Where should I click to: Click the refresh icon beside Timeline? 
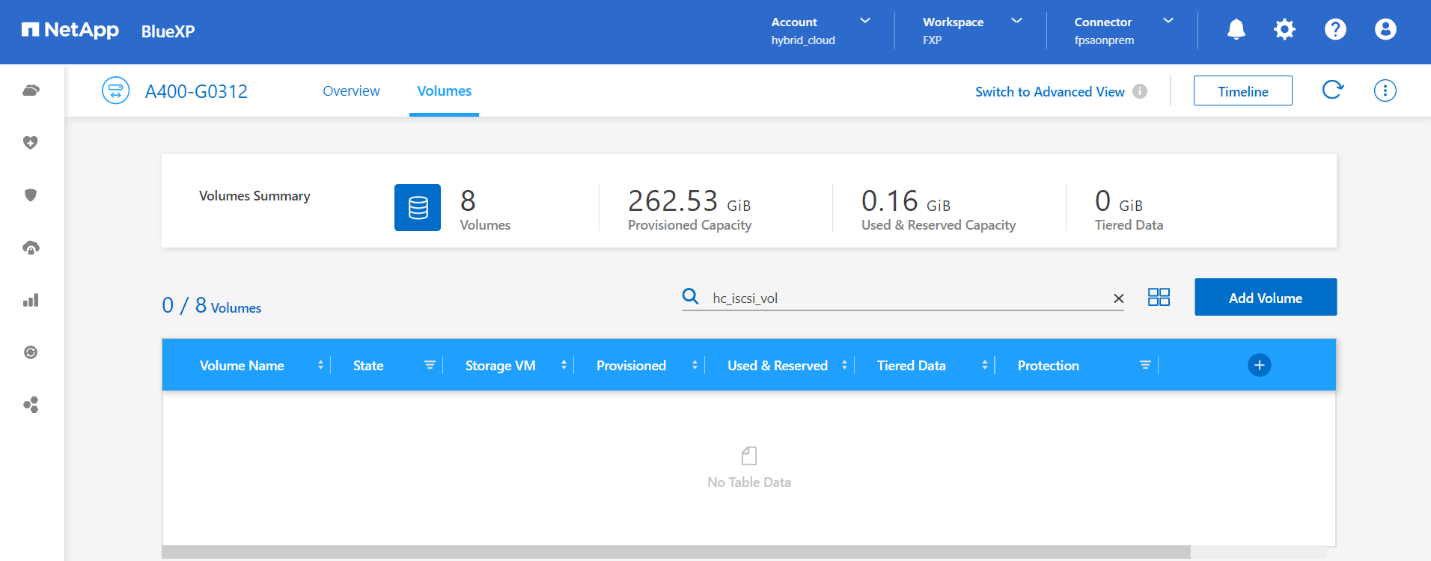pos(1332,91)
